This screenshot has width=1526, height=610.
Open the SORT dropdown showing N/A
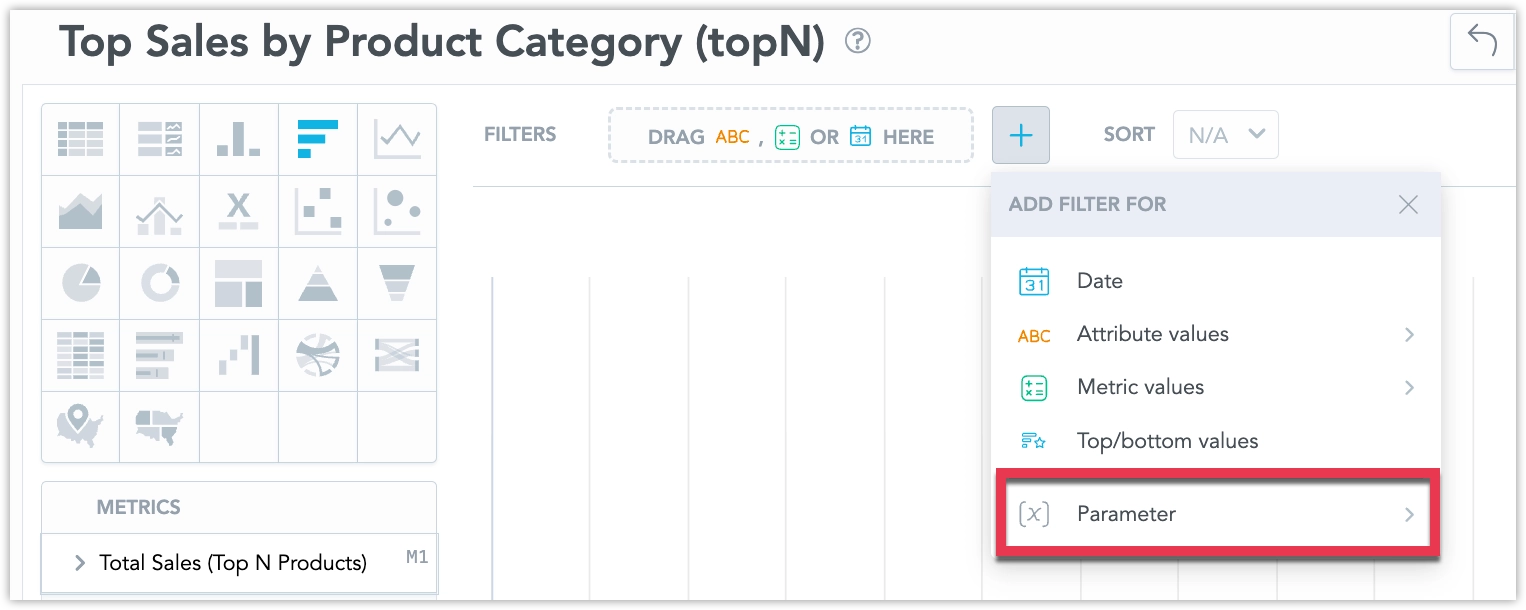(1226, 135)
